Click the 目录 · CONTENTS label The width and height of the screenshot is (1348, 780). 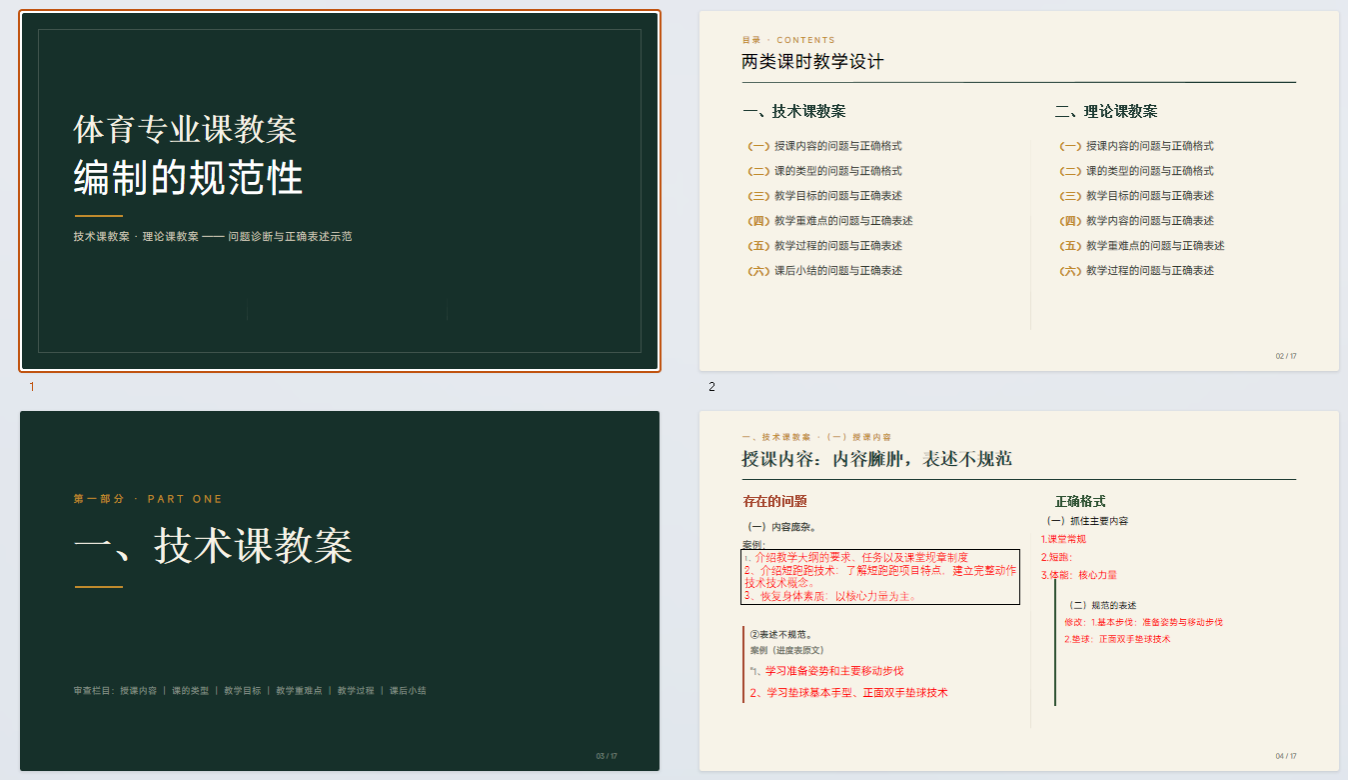pos(788,40)
